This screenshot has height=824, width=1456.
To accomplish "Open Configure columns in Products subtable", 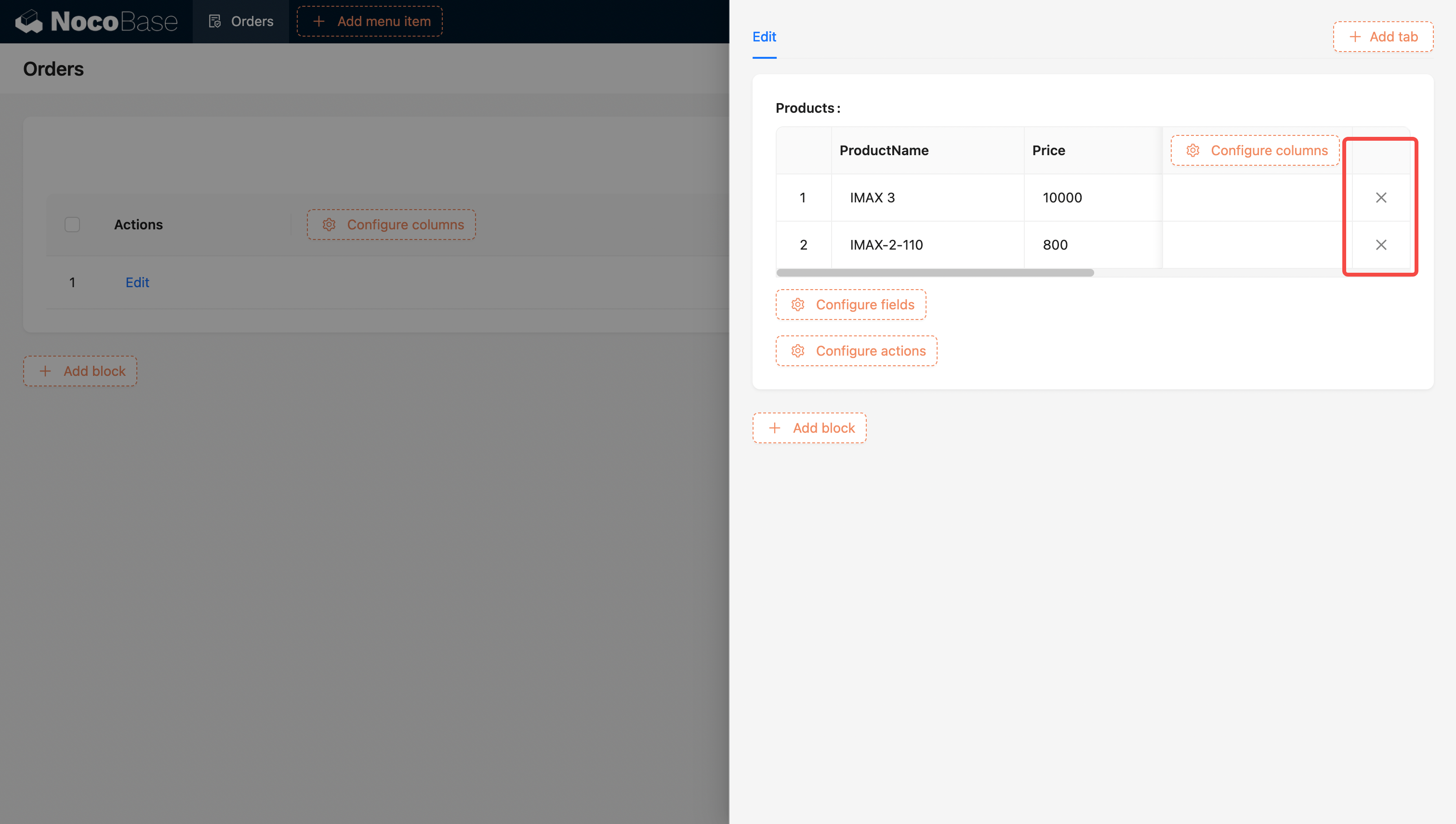I will (x=1255, y=150).
